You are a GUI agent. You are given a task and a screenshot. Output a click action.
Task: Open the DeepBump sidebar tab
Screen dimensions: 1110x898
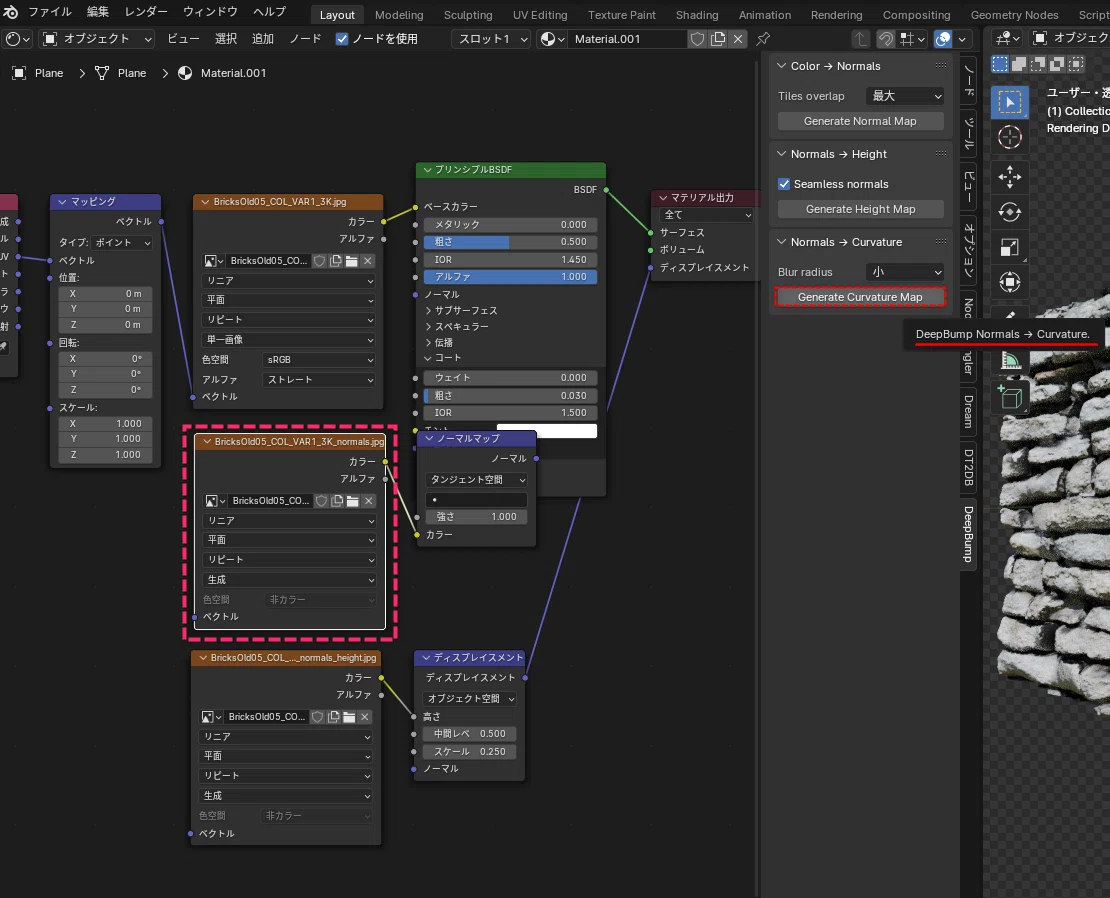(968, 534)
